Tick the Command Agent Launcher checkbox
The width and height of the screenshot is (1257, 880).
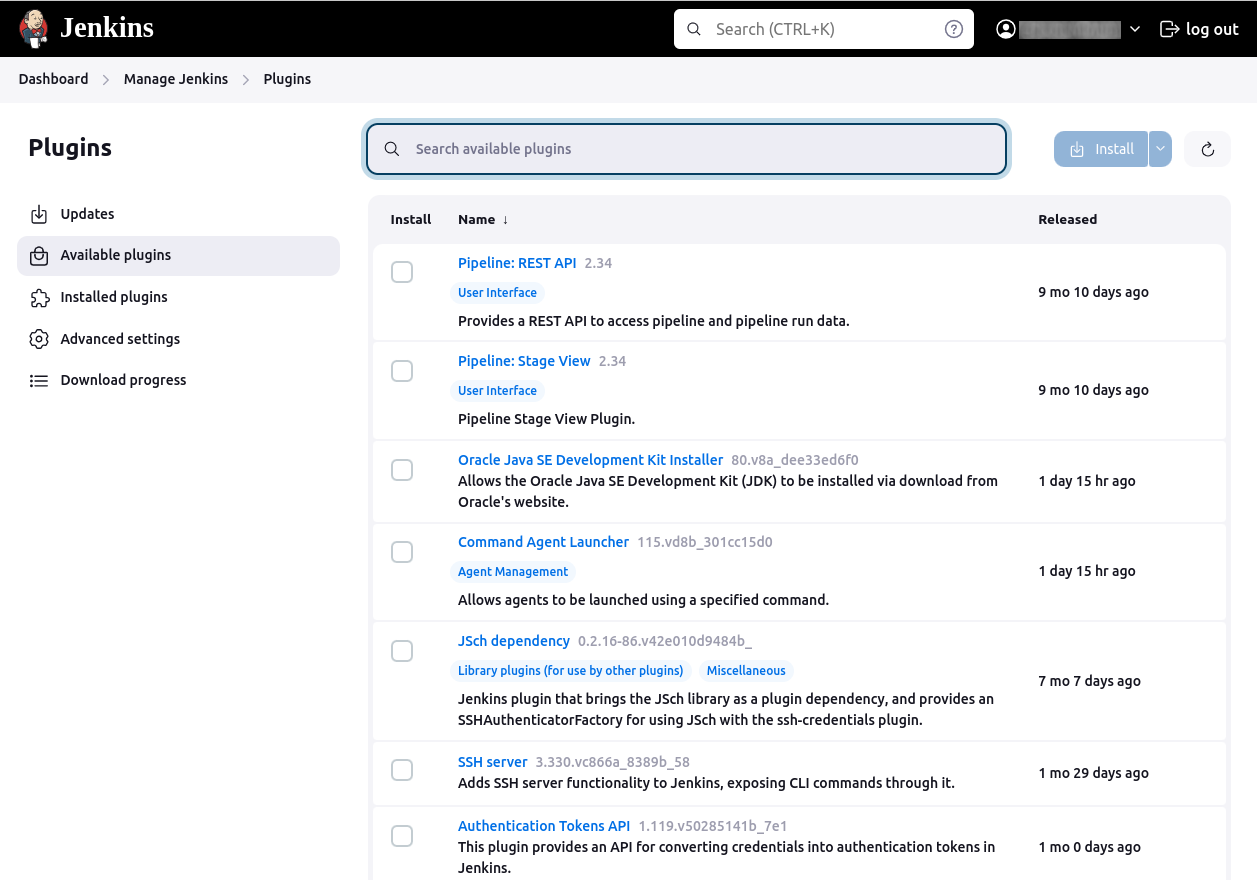(402, 552)
